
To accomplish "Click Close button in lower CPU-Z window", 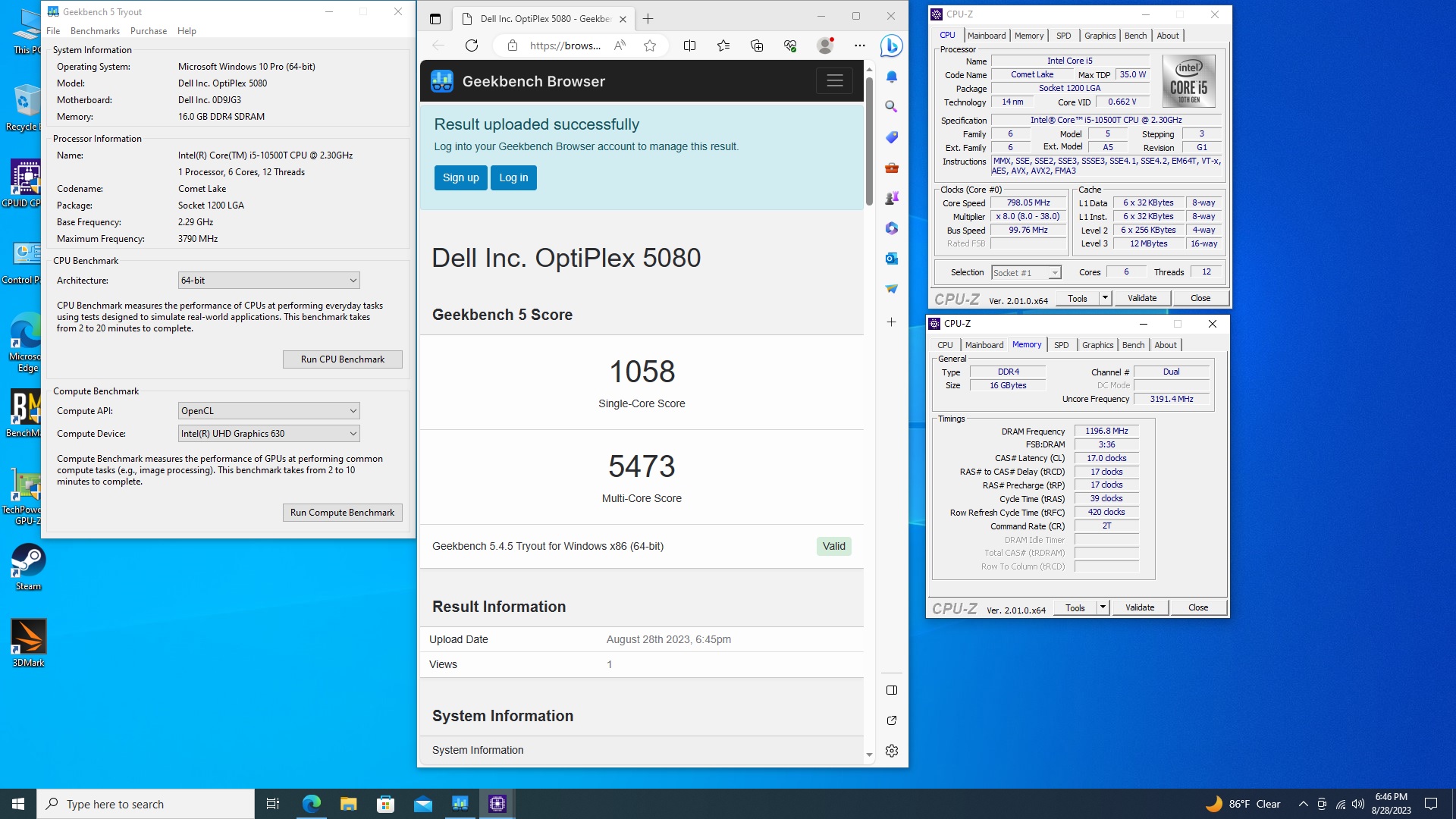I will 1198,607.
